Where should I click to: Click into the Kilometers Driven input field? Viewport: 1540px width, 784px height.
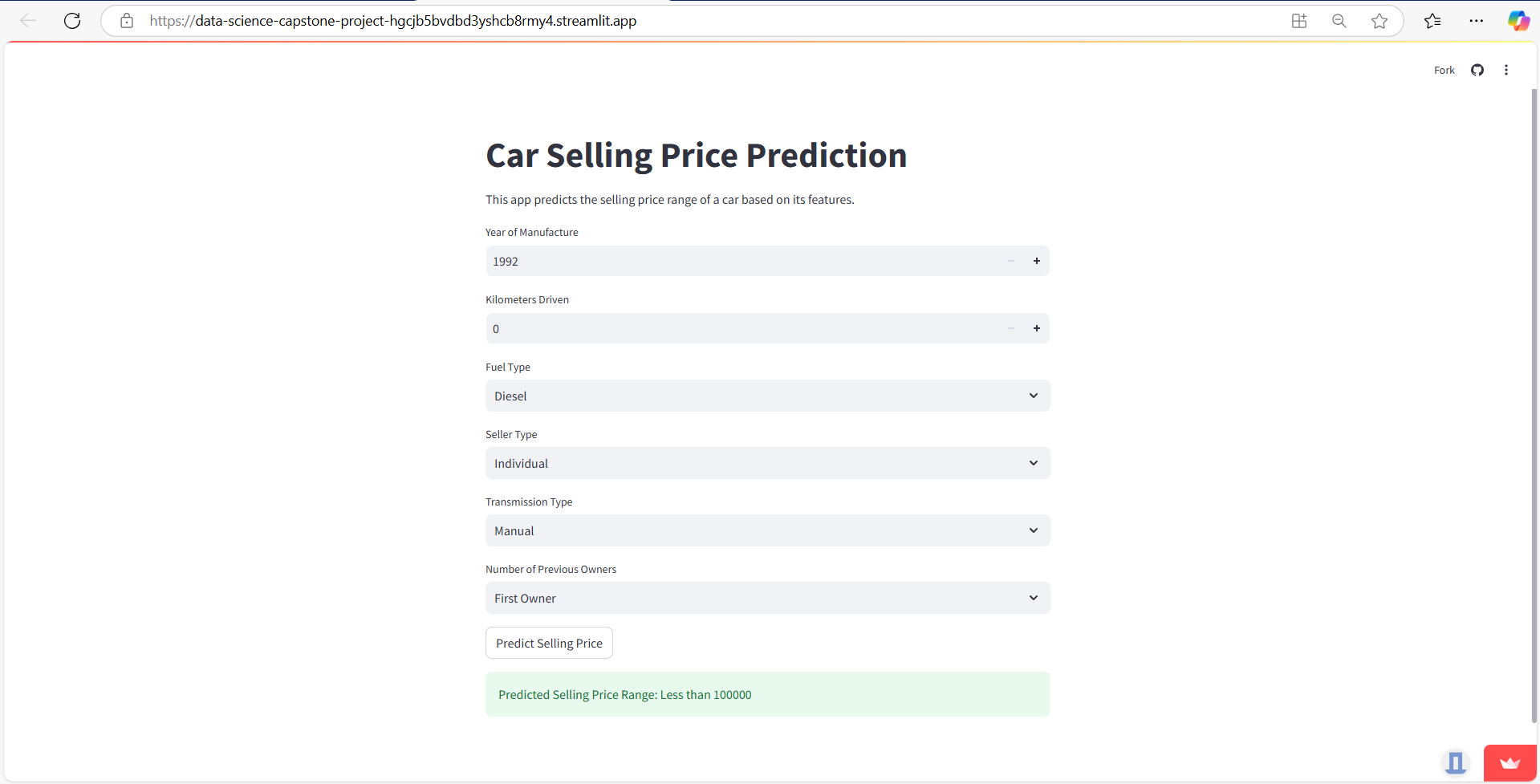coord(738,328)
